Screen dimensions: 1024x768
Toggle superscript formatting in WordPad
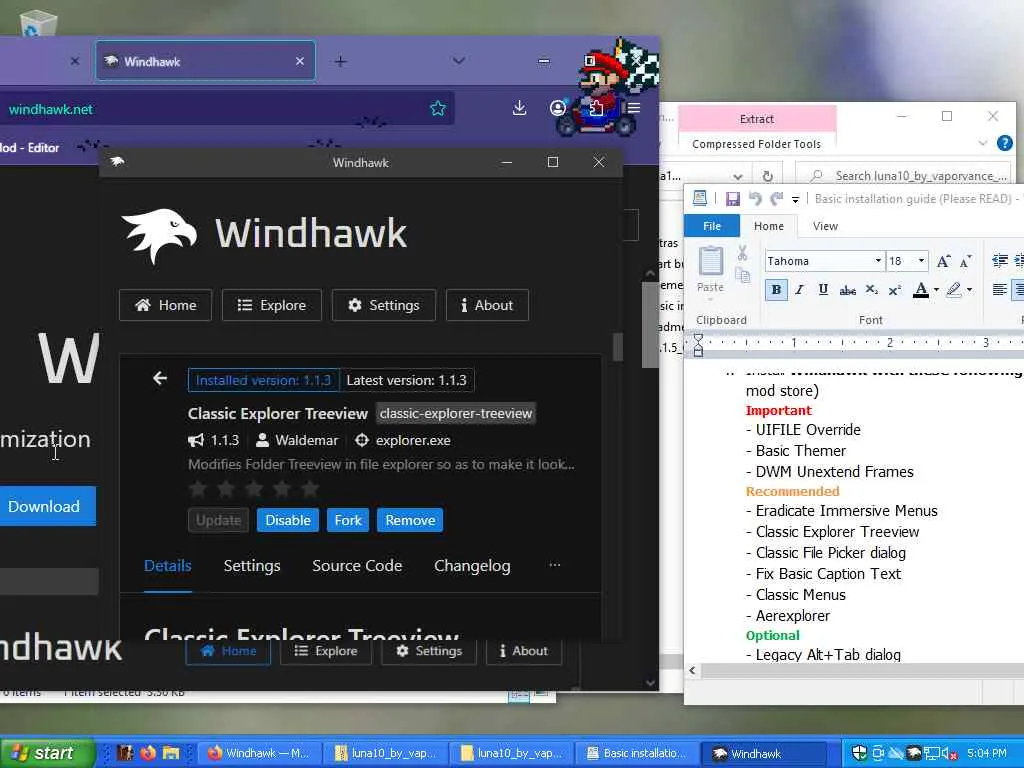[895, 290]
